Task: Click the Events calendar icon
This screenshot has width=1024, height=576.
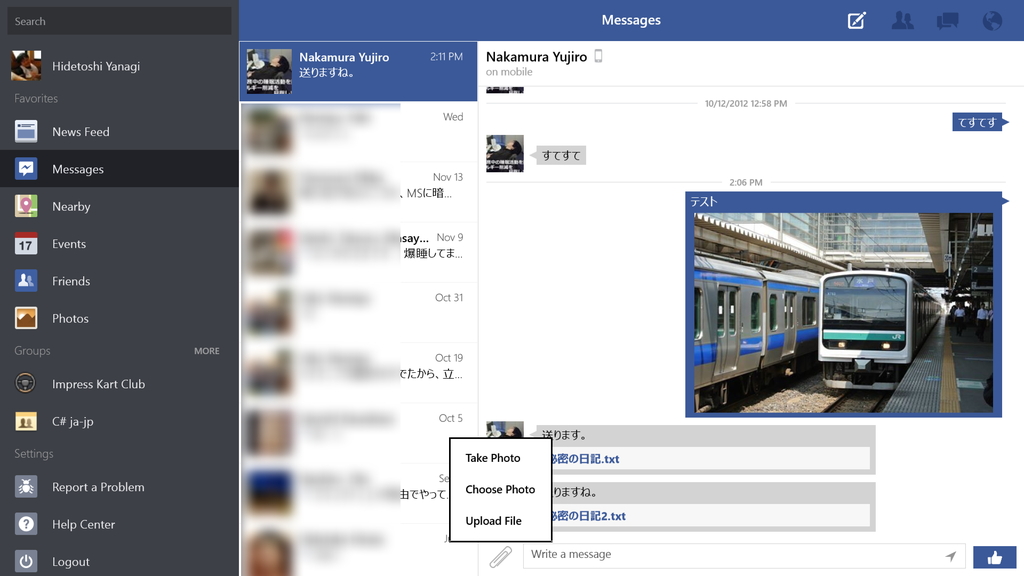Action: click(x=26, y=244)
